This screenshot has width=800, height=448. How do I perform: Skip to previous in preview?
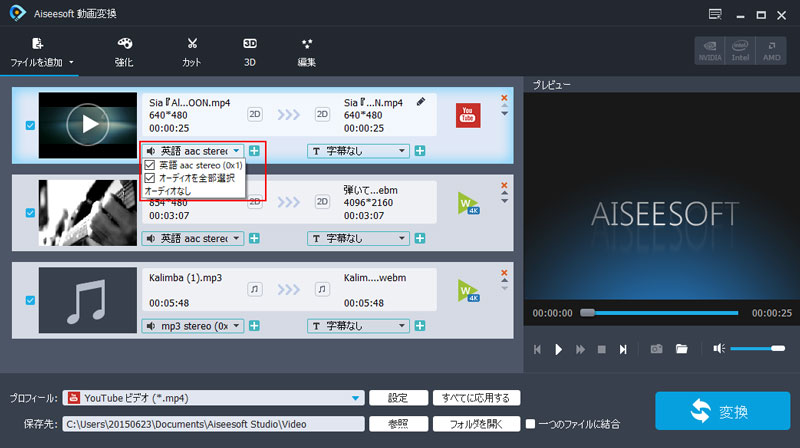tap(537, 350)
